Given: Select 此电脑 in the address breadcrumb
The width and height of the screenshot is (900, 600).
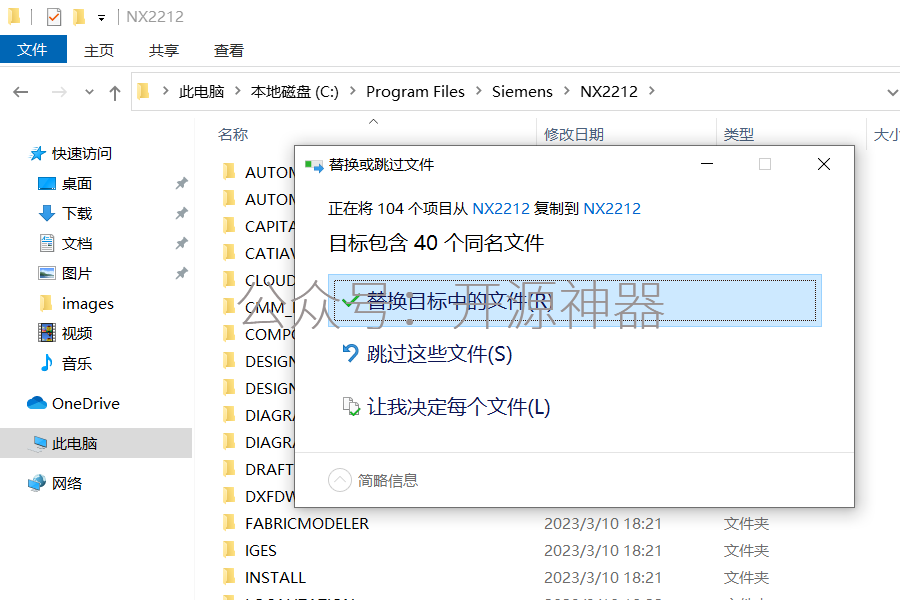Looking at the screenshot, I should coord(201,92).
